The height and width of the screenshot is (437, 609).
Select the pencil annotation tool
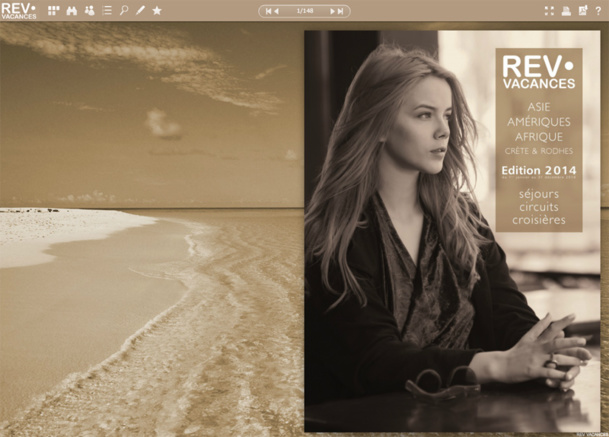(x=140, y=10)
